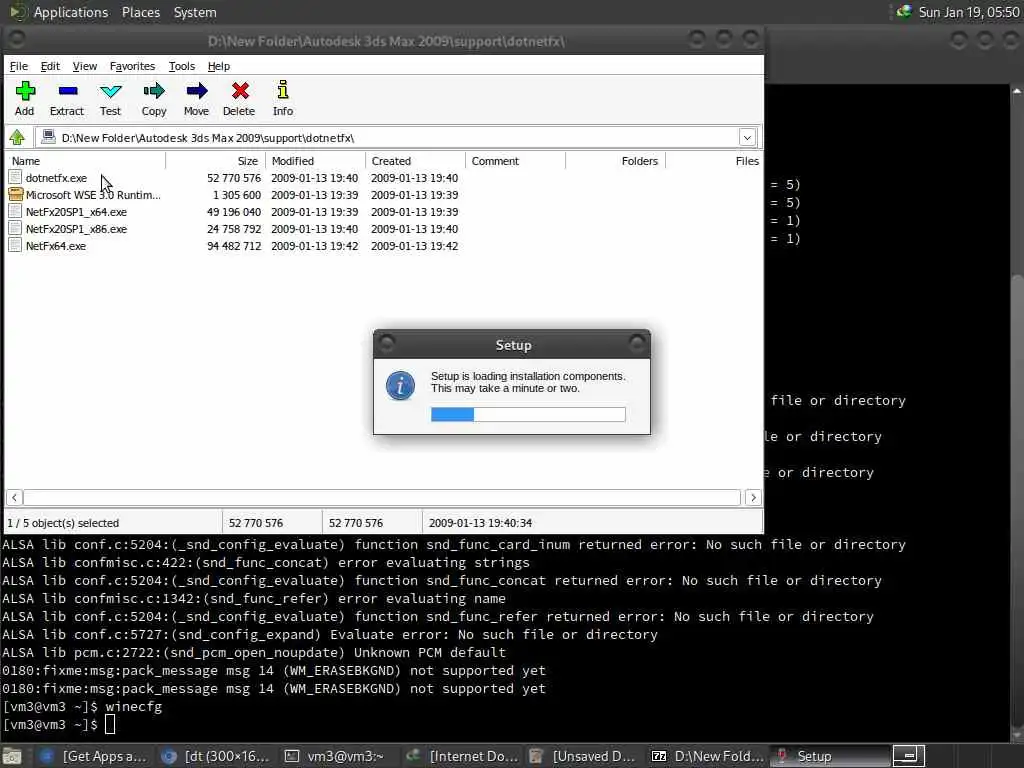Click the NetFx20SP1_x86.exe file icon
This screenshot has height=768, width=1024.
16,229
